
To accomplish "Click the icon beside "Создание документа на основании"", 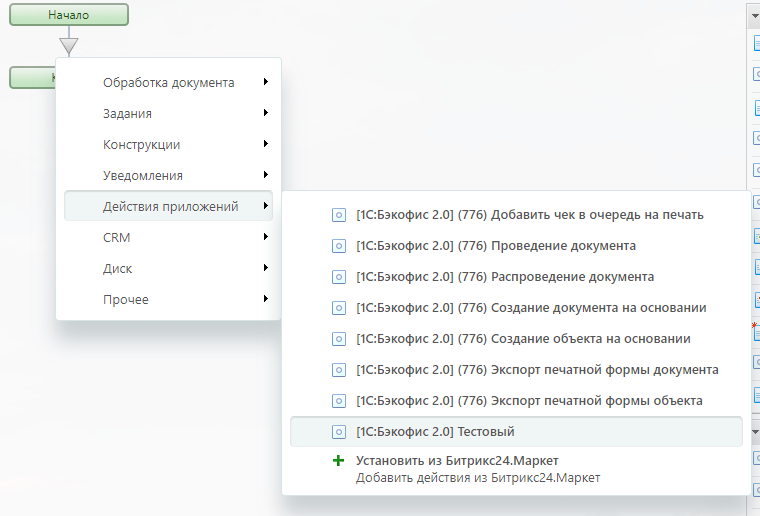I will pos(339,308).
